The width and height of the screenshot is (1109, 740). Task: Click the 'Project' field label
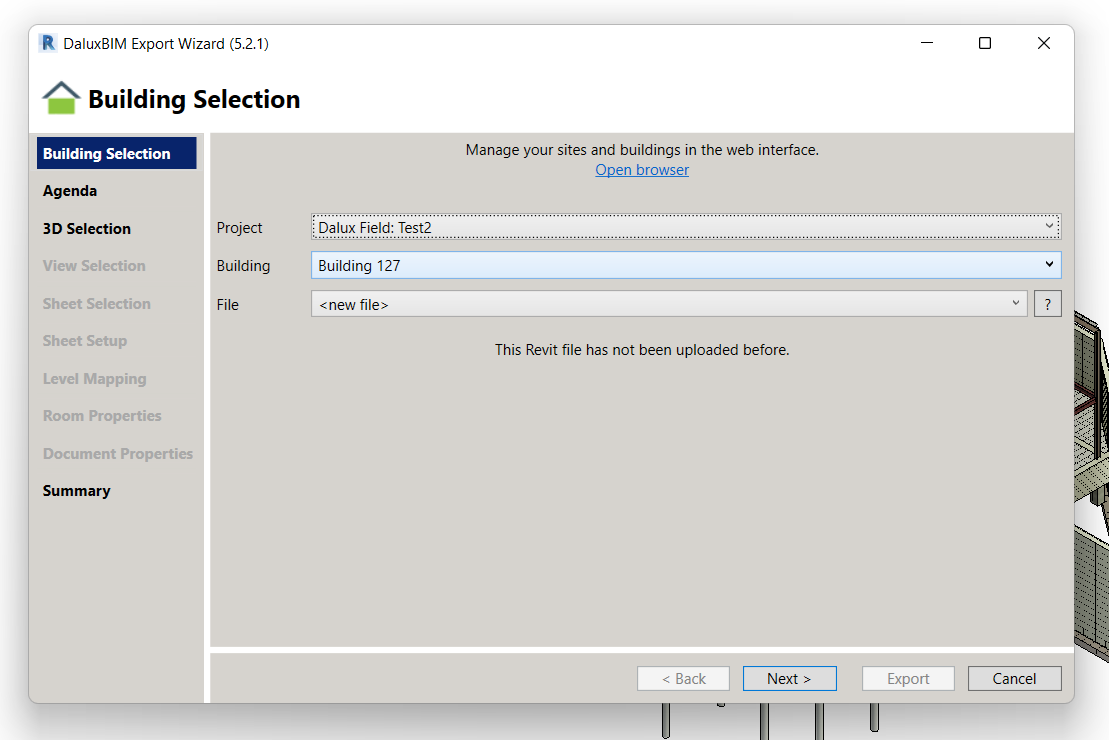pyautogui.click(x=239, y=228)
